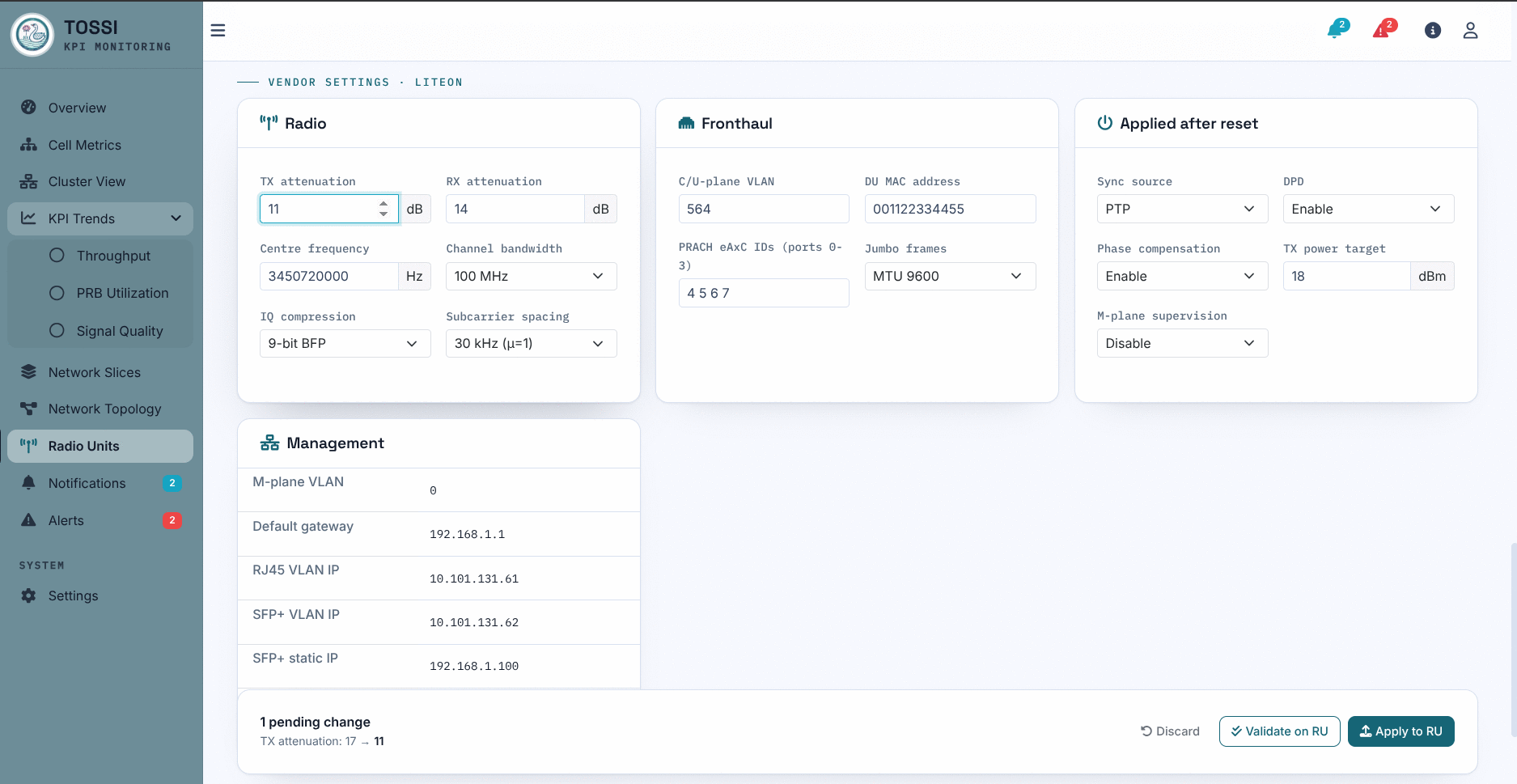Increase TX attenuation with stepper up arrow
Screen dimensions: 1517x784
pos(383,204)
